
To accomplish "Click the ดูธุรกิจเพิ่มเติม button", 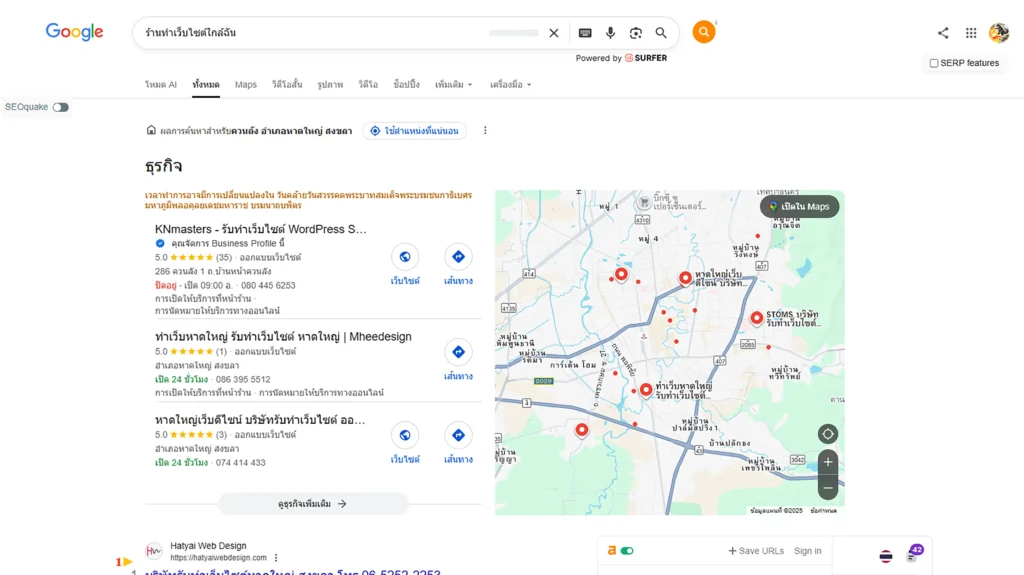I will point(313,504).
